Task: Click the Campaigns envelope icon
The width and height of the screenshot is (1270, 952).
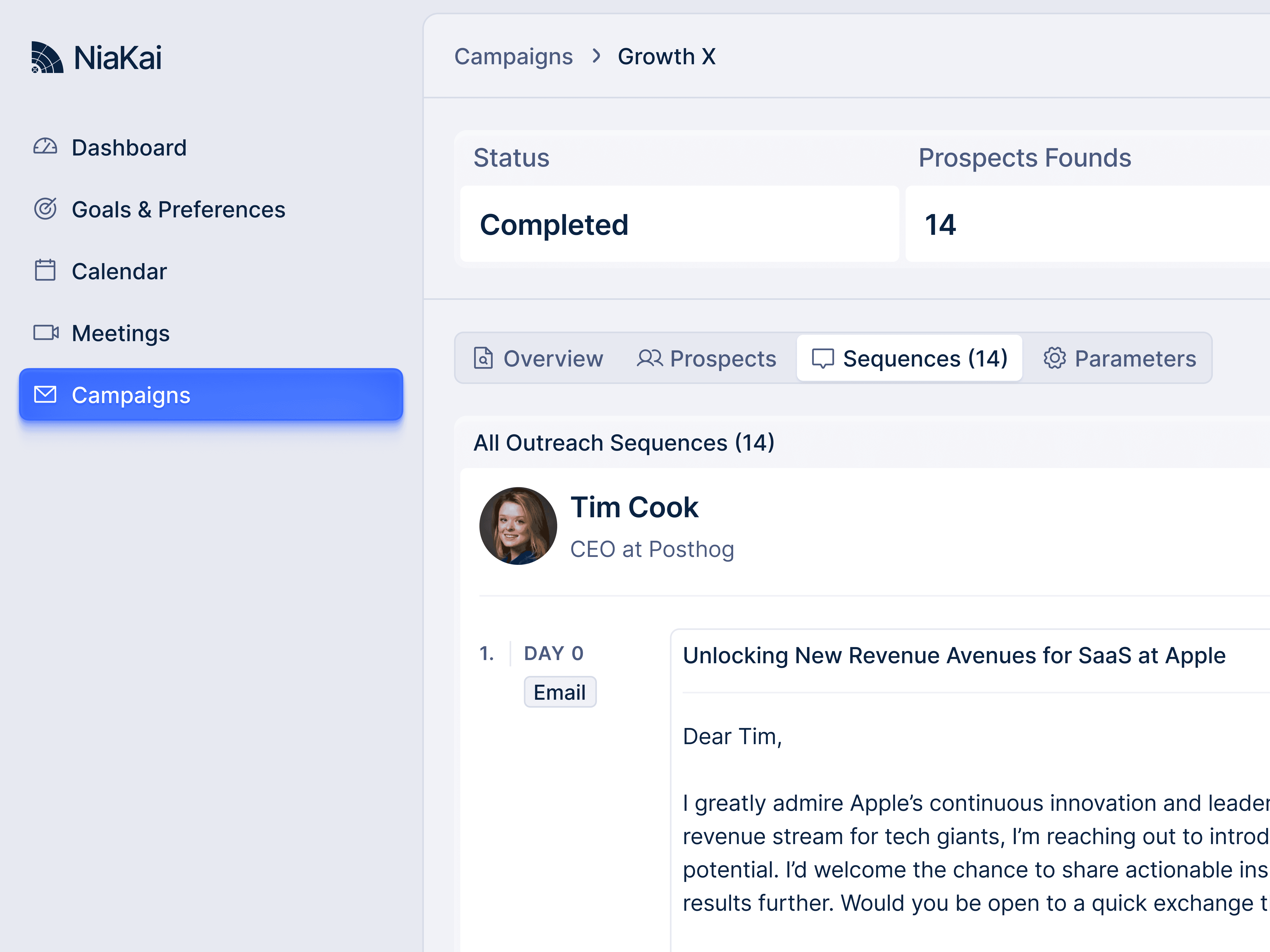Action: click(45, 395)
